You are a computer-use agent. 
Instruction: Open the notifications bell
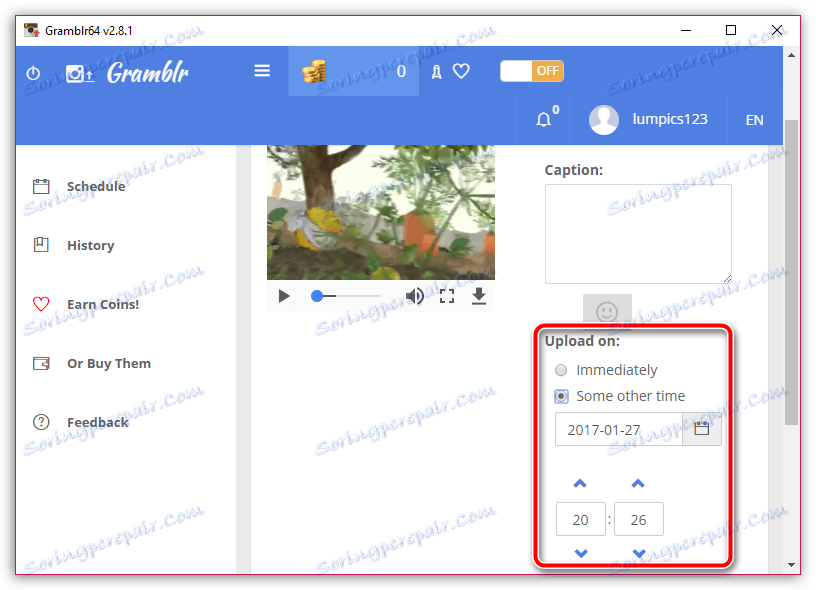(x=543, y=120)
